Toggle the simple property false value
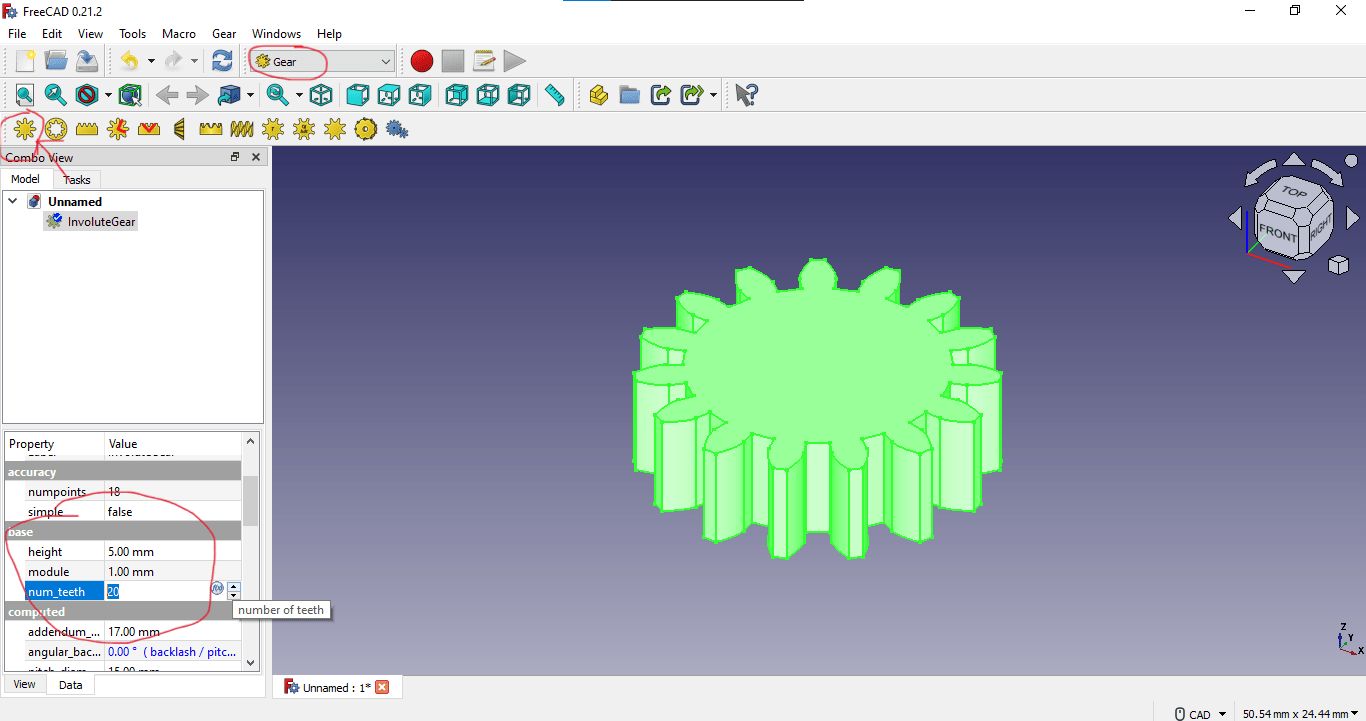The width and height of the screenshot is (1366, 721). (x=172, y=512)
